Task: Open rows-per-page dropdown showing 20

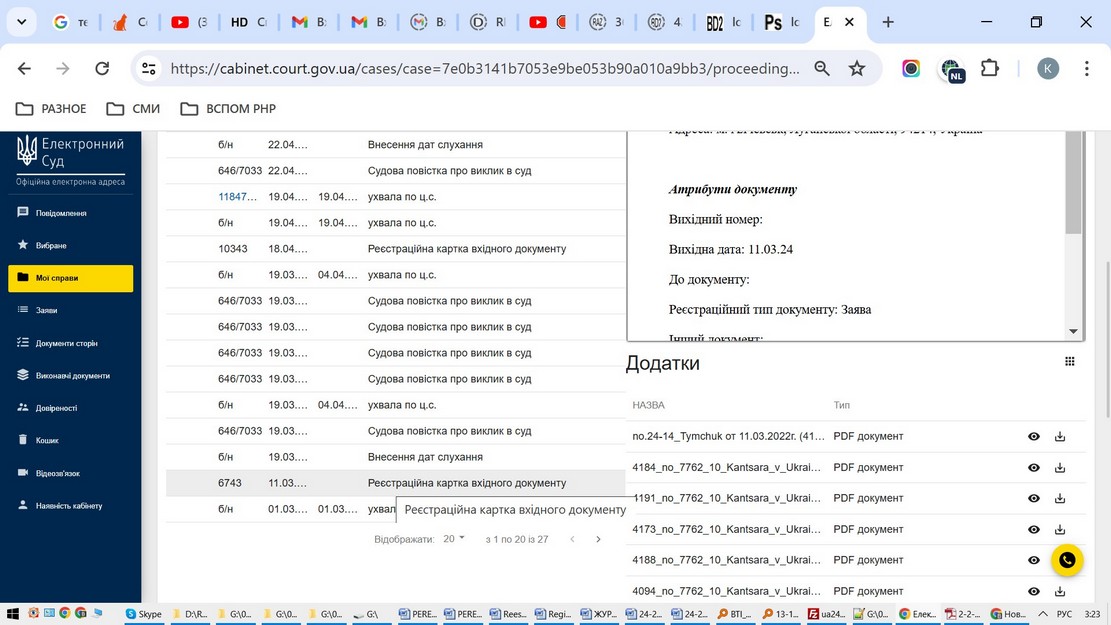Action: (x=453, y=539)
